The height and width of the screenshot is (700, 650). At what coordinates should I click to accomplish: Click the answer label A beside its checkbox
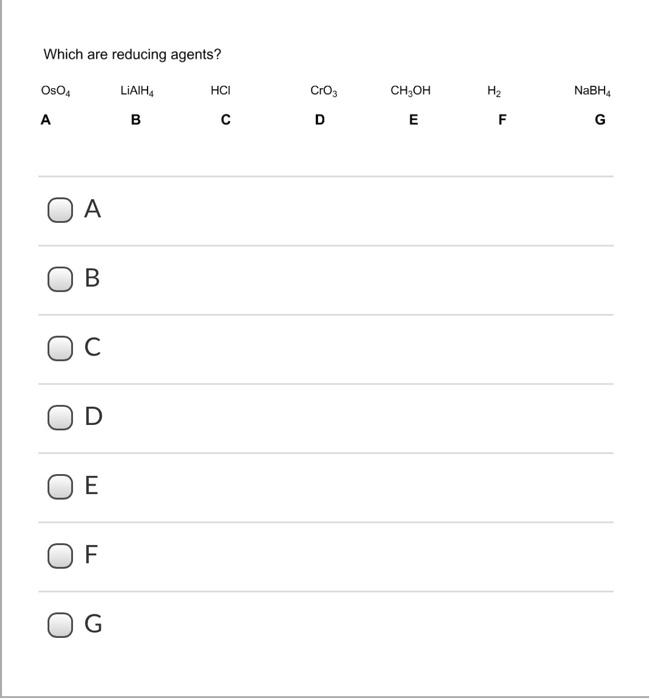pyautogui.click(x=92, y=208)
